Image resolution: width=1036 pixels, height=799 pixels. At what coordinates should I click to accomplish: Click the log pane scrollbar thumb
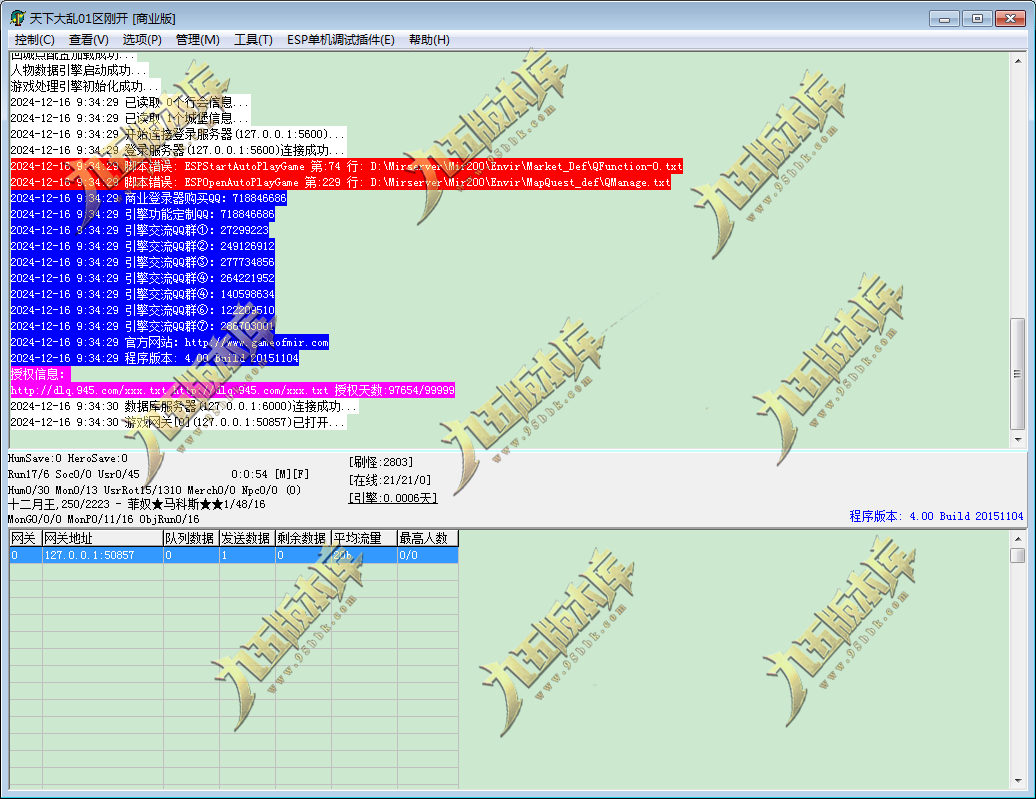(x=1018, y=373)
